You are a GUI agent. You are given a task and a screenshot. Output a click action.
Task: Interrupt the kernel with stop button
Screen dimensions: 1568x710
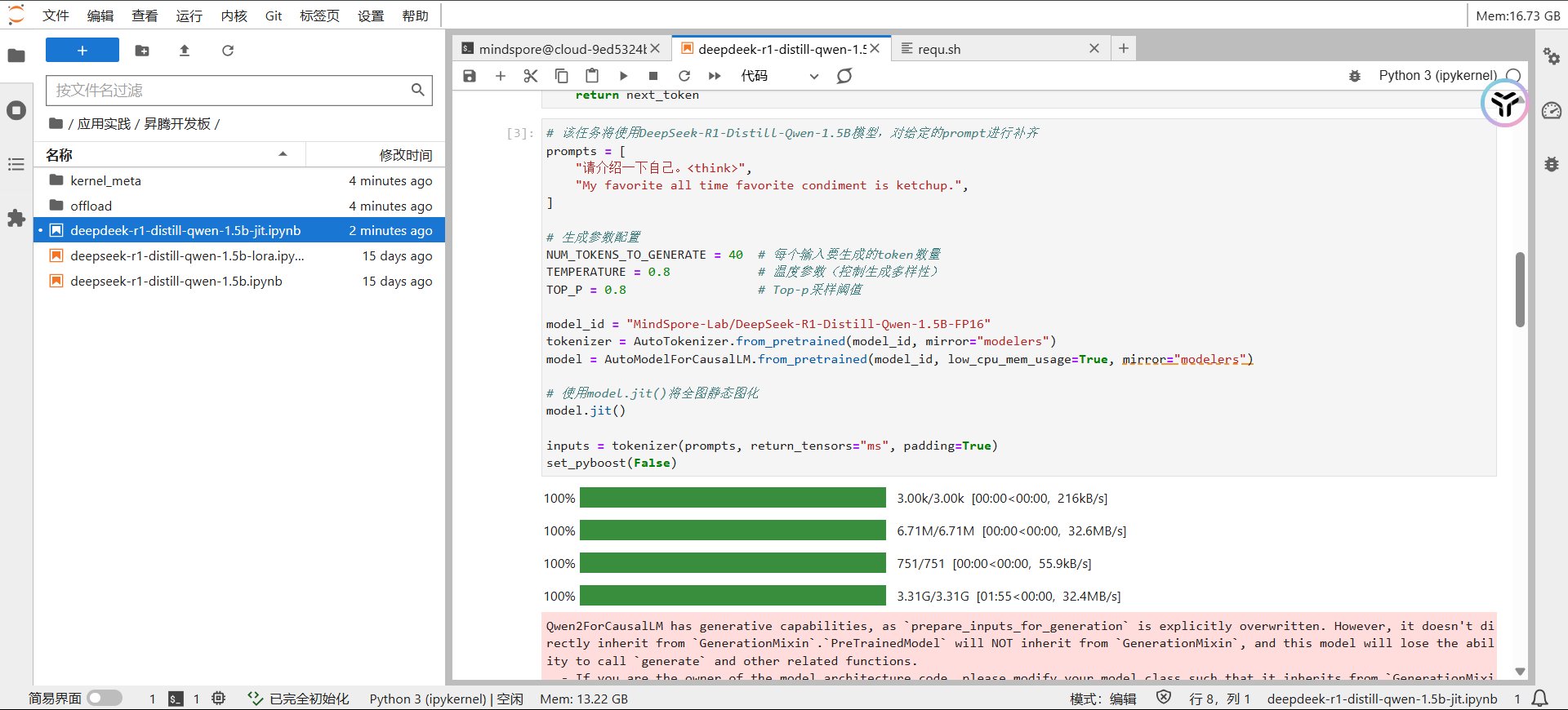[653, 76]
